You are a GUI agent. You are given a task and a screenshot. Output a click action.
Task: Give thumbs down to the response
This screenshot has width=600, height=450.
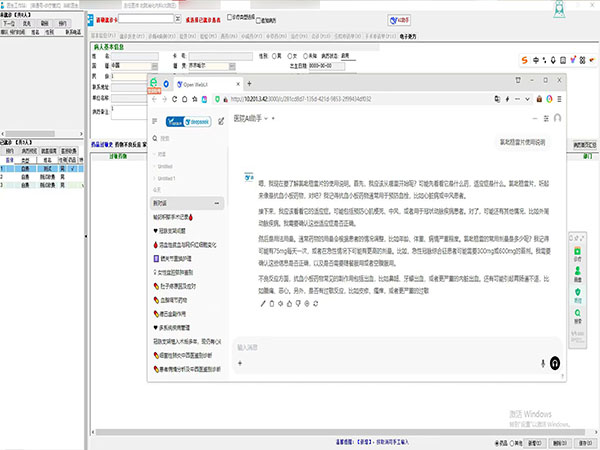[298, 304]
